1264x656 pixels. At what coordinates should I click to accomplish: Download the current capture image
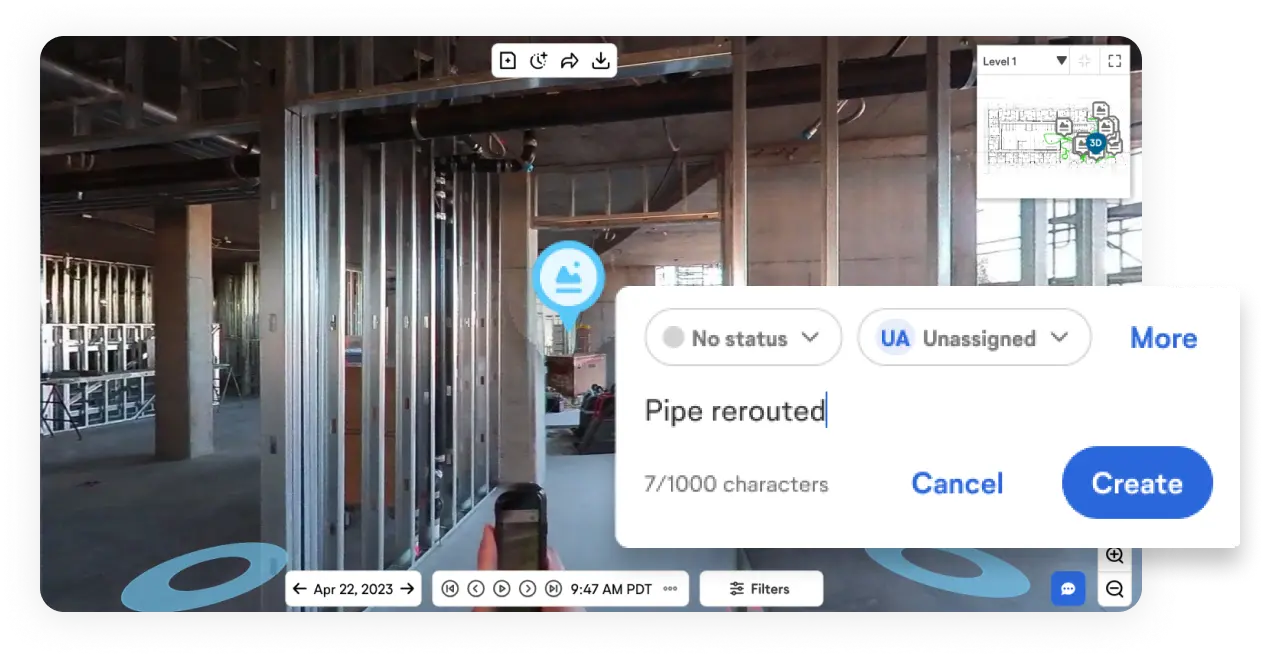click(600, 61)
